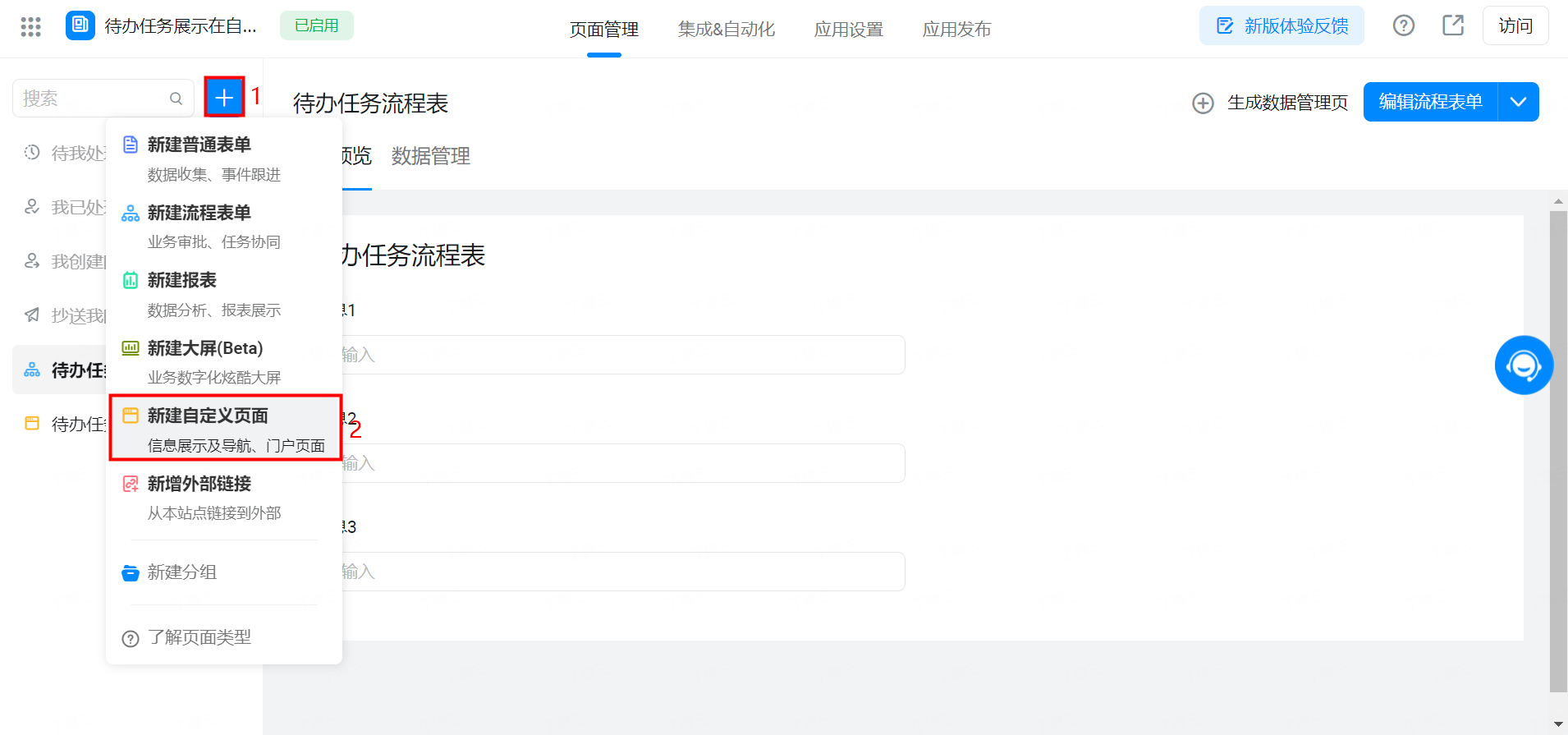
Task: Click the 已启用 status badge
Action: pyautogui.click(x=317, y=25)
